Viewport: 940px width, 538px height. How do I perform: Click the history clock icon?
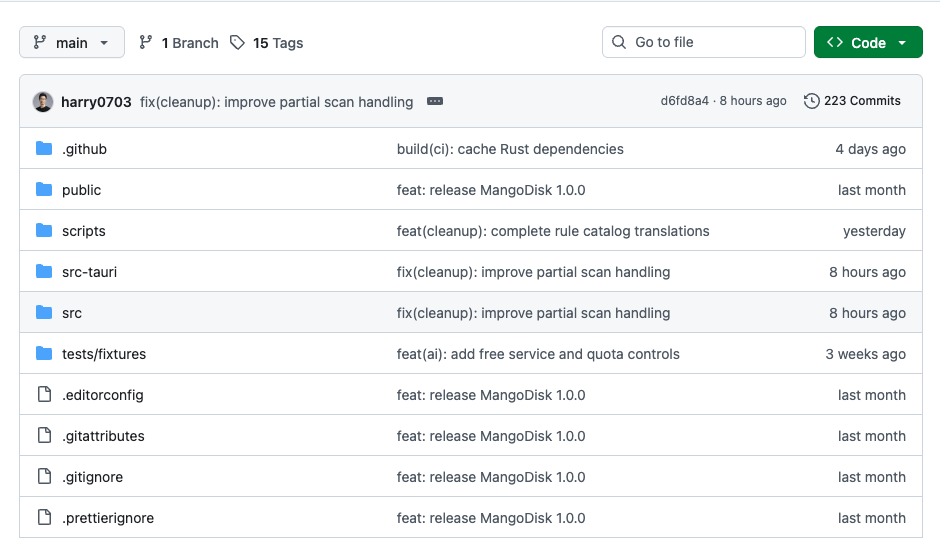pos(811,101)
